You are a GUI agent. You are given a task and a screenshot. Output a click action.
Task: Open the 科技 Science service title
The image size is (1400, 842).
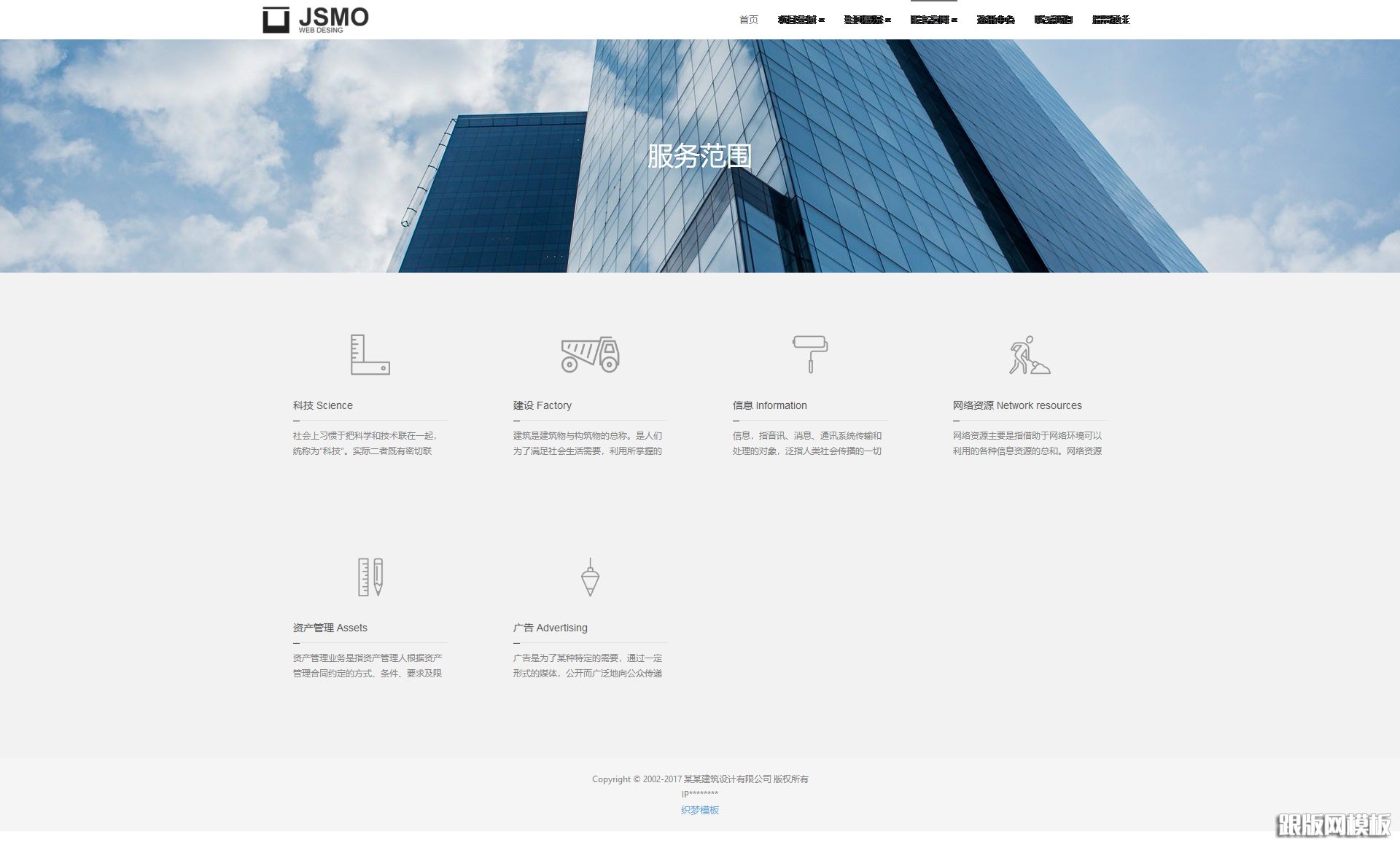[x=323, y=405]
